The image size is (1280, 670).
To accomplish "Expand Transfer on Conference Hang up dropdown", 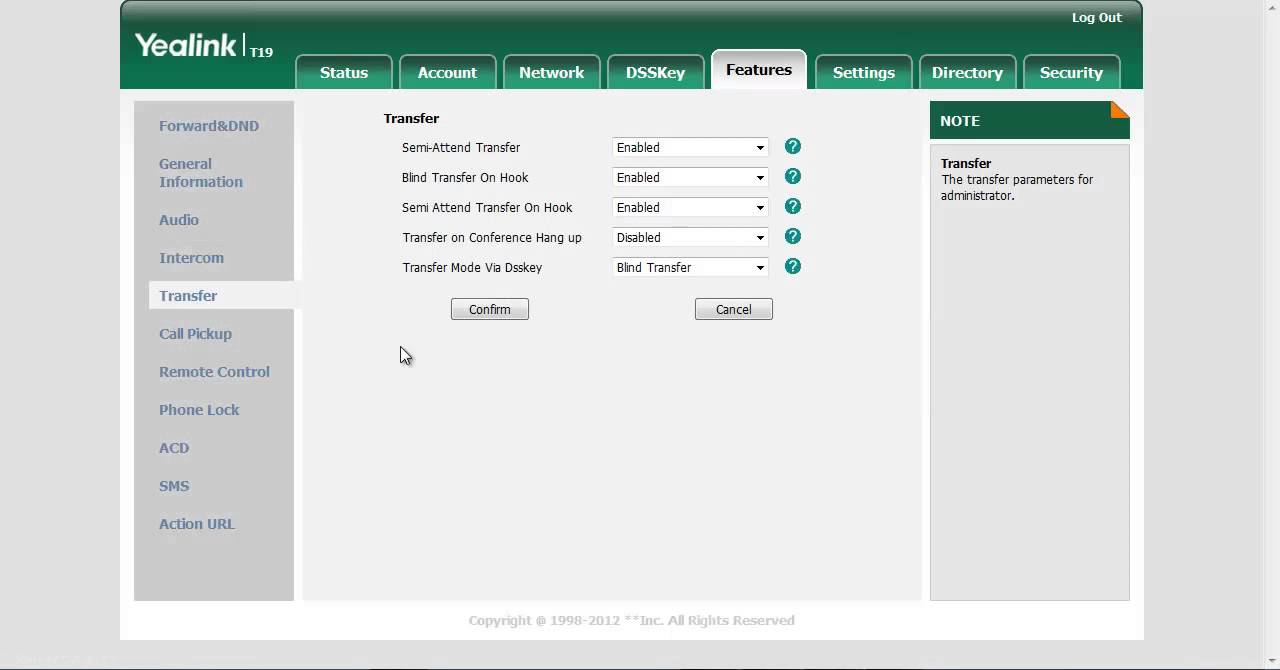I will click(690, 238).
